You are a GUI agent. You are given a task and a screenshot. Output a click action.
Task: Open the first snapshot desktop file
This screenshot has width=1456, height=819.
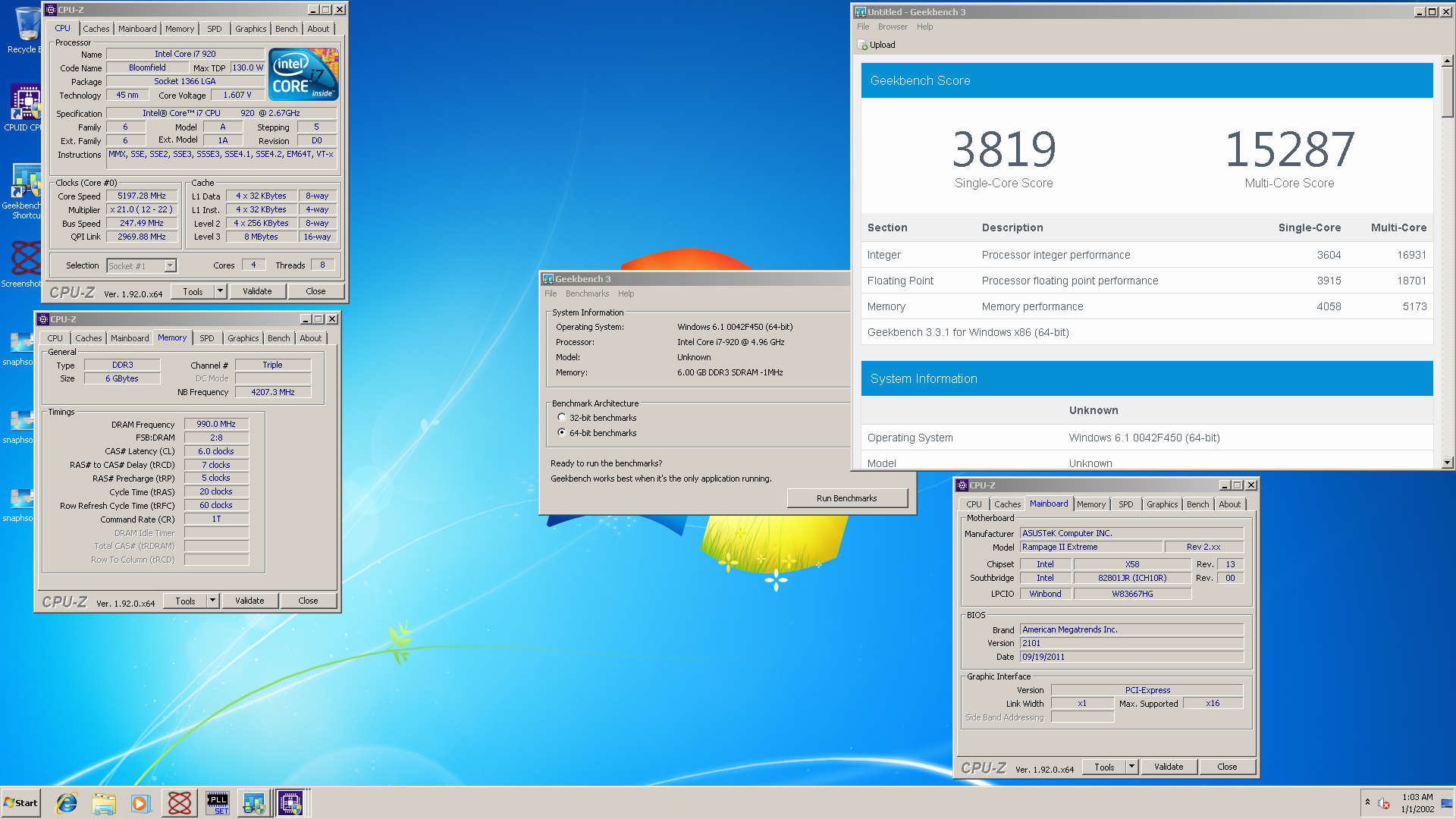(21, 349)
